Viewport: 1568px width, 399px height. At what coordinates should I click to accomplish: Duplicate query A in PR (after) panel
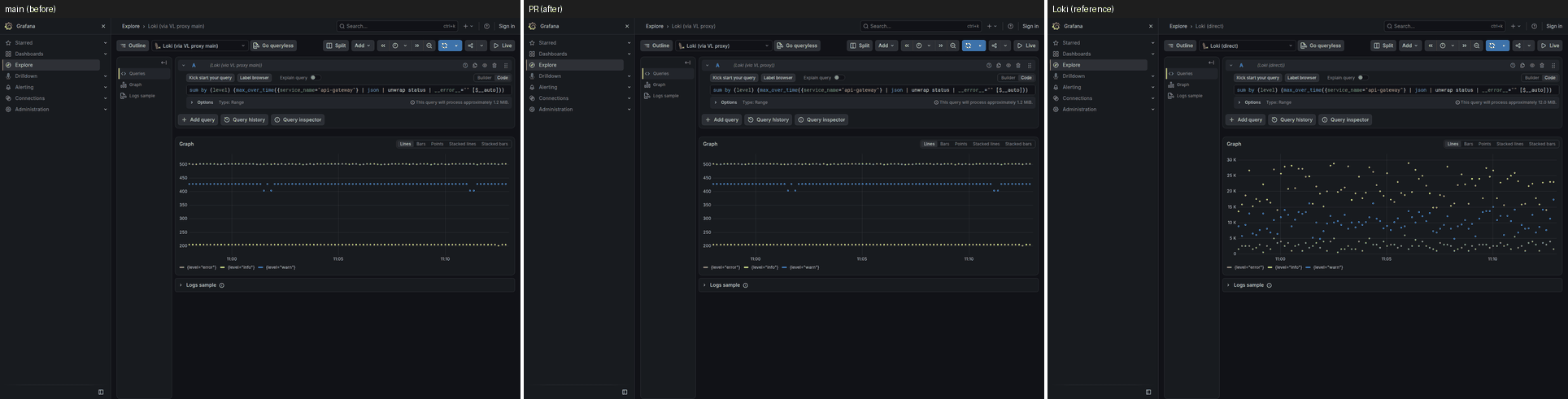(999, 65)
